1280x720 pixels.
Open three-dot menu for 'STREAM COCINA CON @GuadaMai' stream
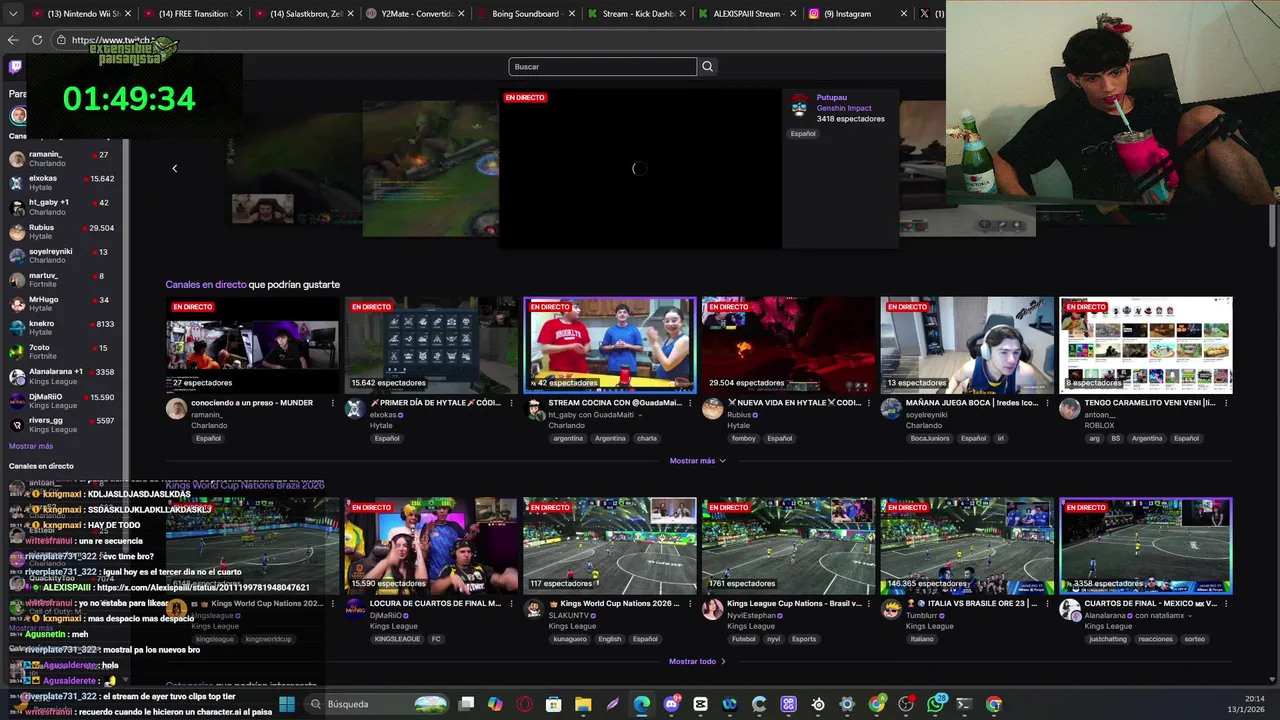pos(690,403)
